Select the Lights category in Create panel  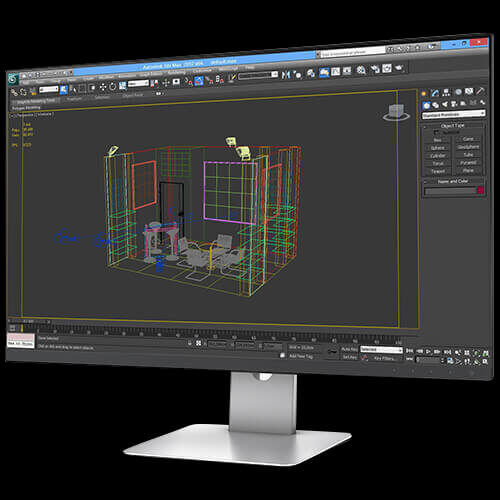445,104
